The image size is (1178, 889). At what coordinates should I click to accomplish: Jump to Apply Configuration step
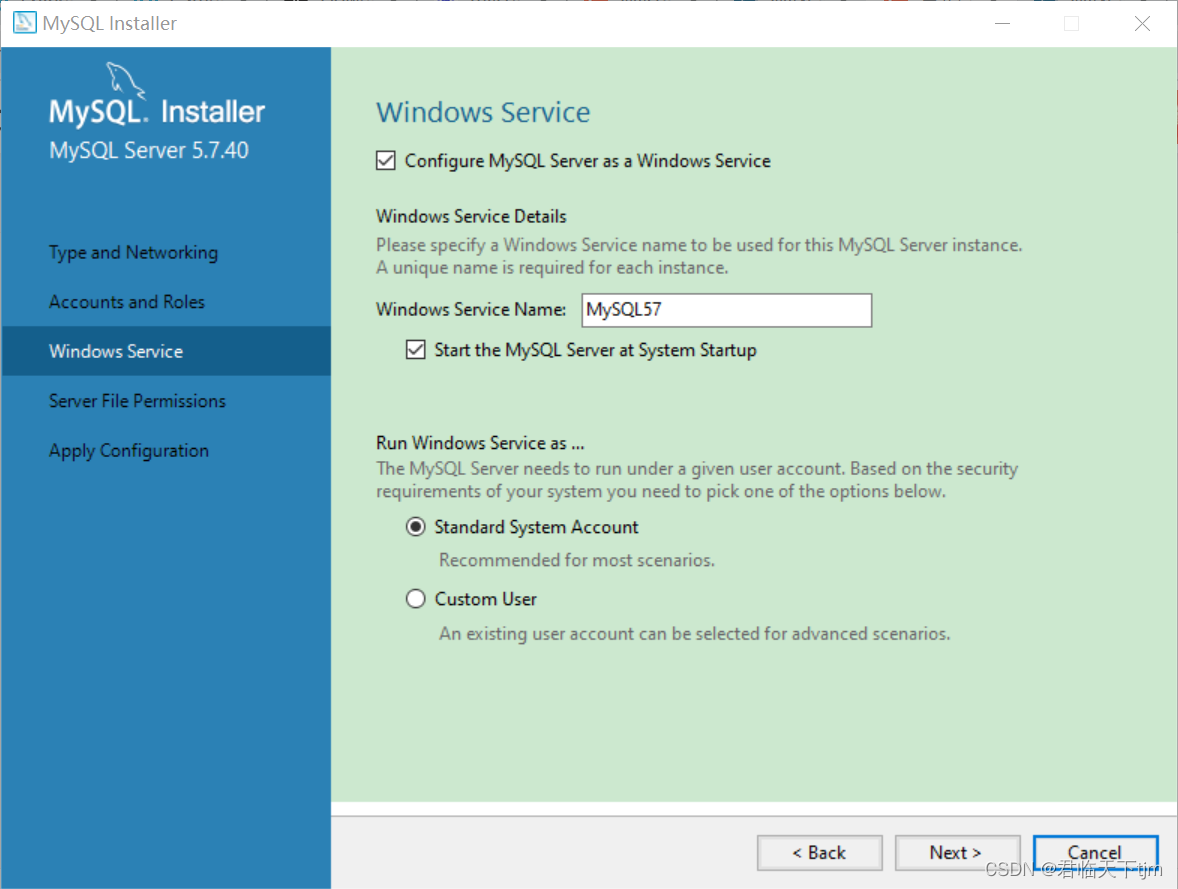(129, 451)
